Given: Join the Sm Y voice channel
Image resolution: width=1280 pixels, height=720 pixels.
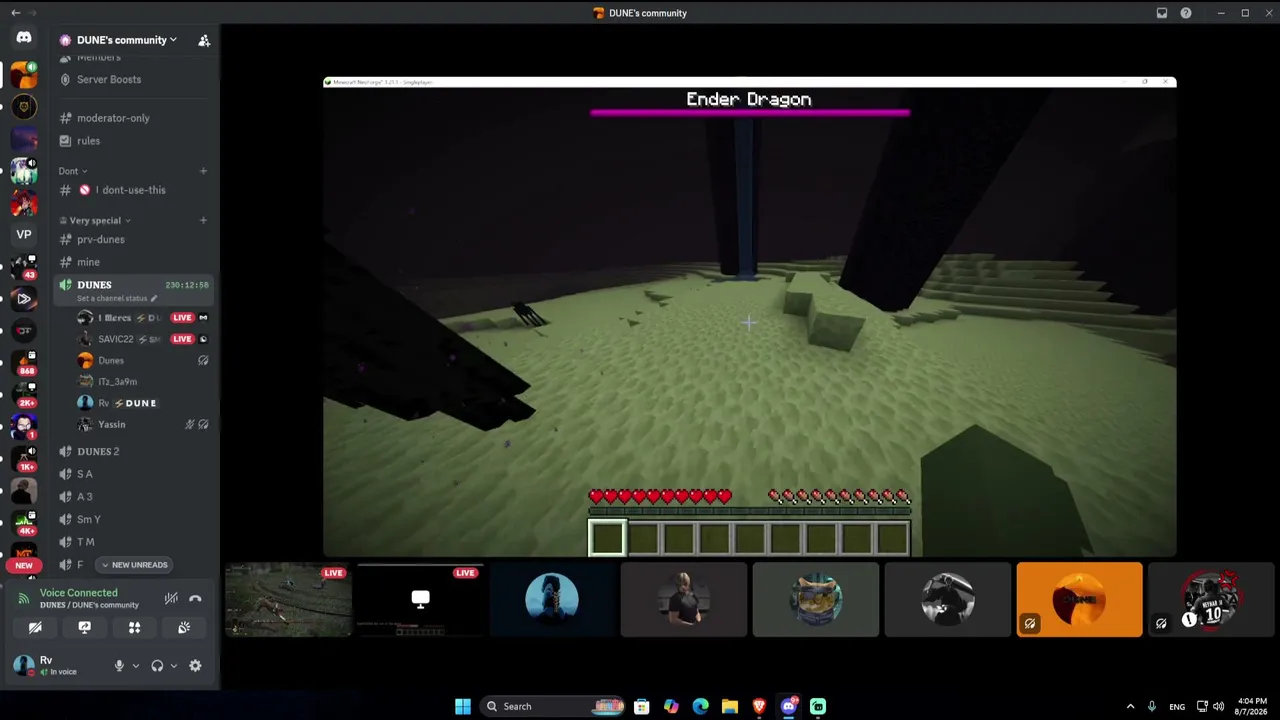Looking at the screenshot, I should (89, 520).
